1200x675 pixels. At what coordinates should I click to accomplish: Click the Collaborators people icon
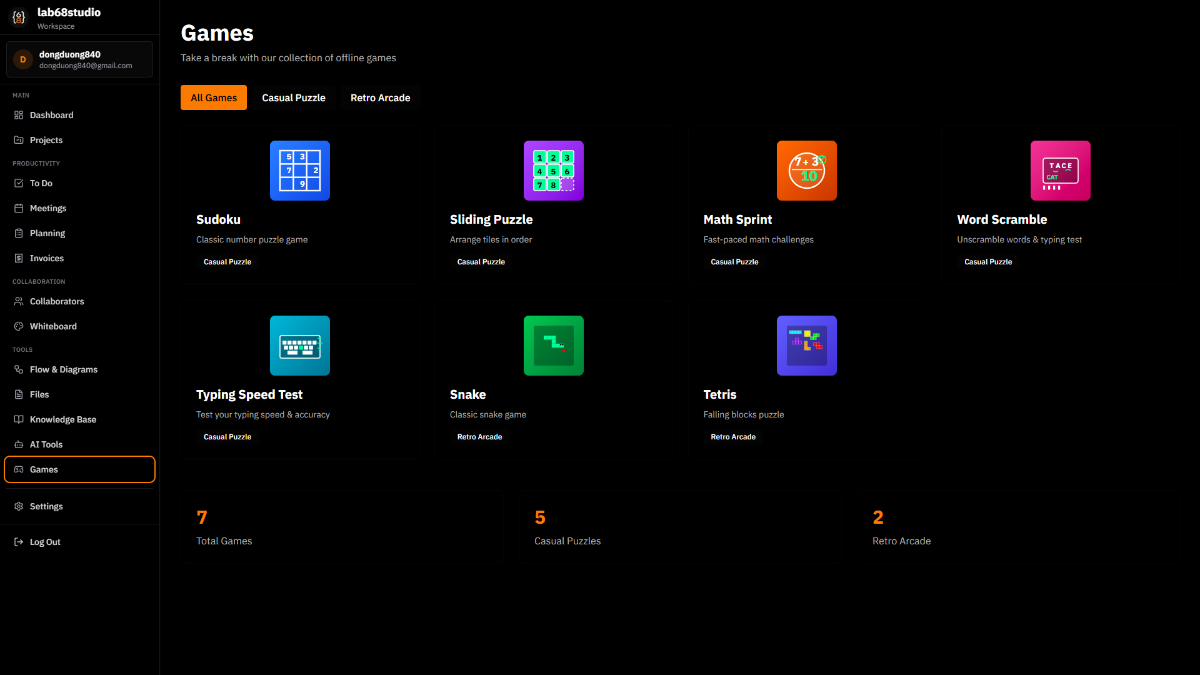19,301
